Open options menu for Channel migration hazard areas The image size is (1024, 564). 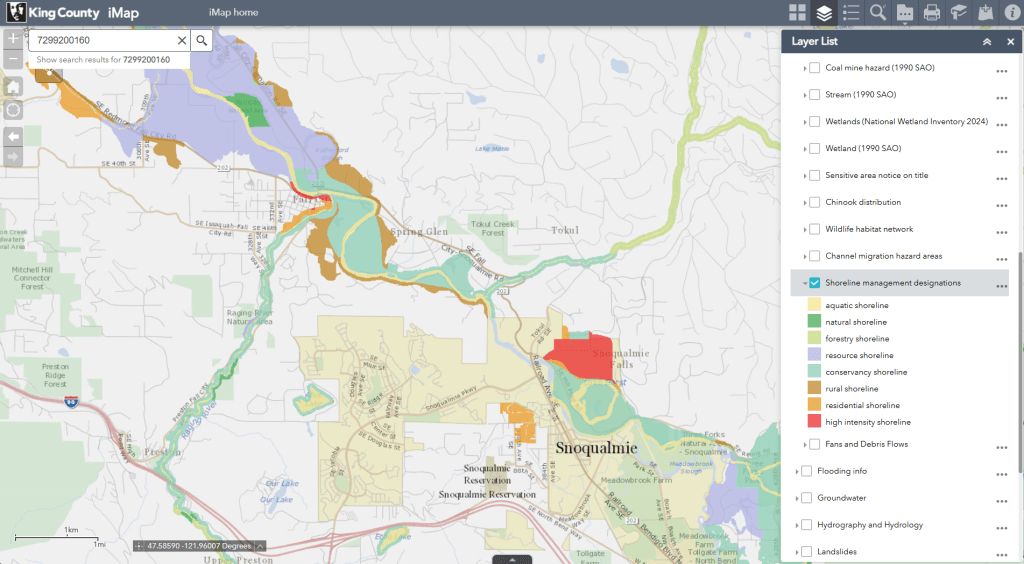(1001, 257)
